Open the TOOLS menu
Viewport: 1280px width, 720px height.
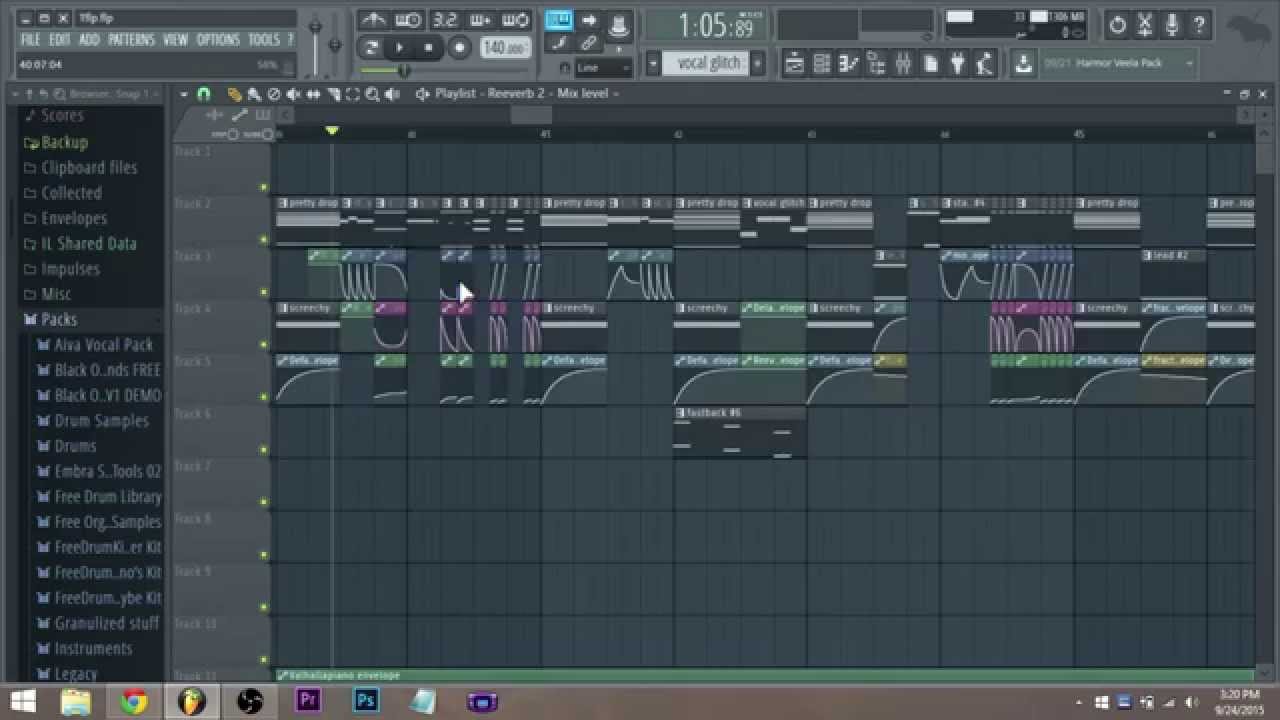point(264,40)
